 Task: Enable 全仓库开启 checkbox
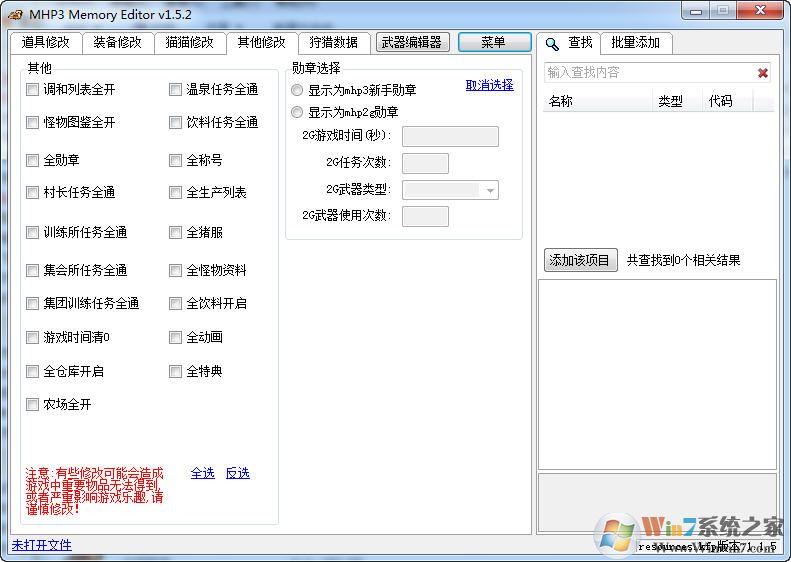point(32,371)
